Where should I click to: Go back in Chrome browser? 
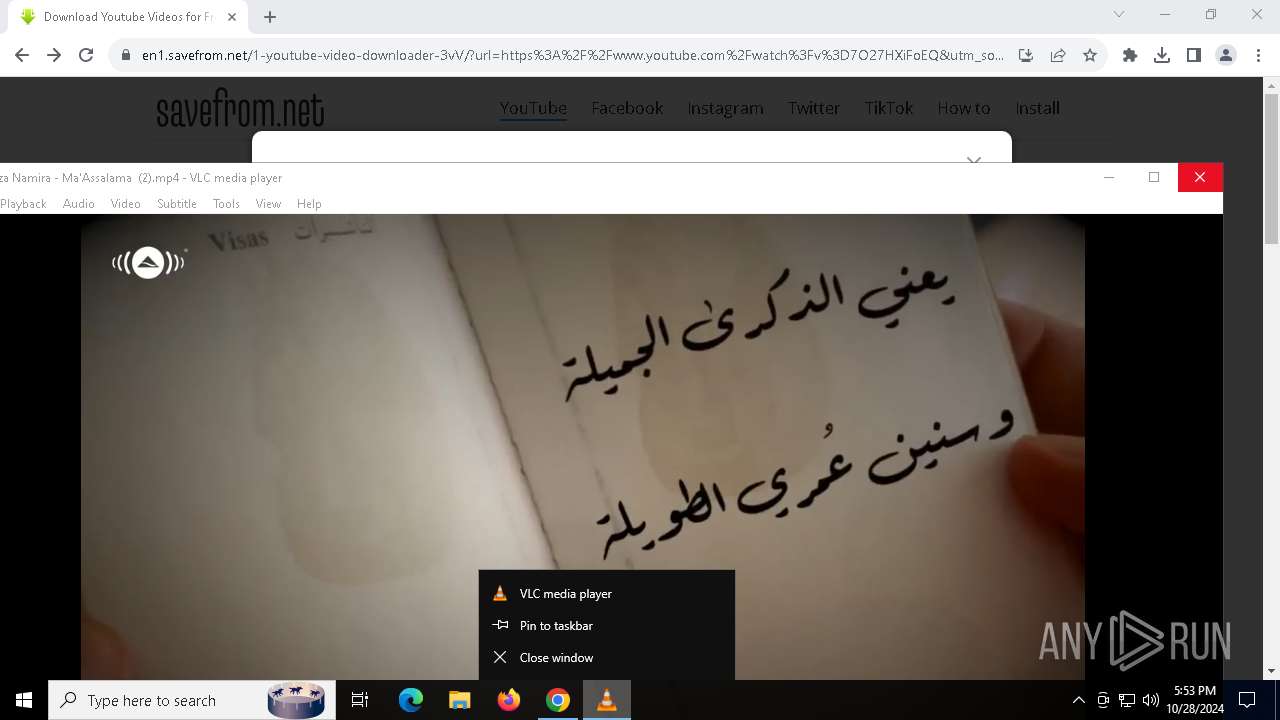click(x=22, y=55)
